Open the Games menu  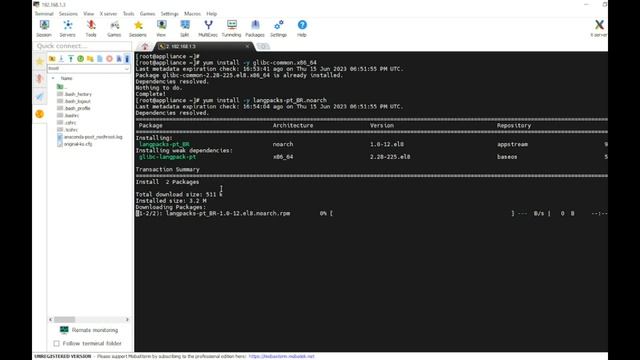click(x=147, y=13)
